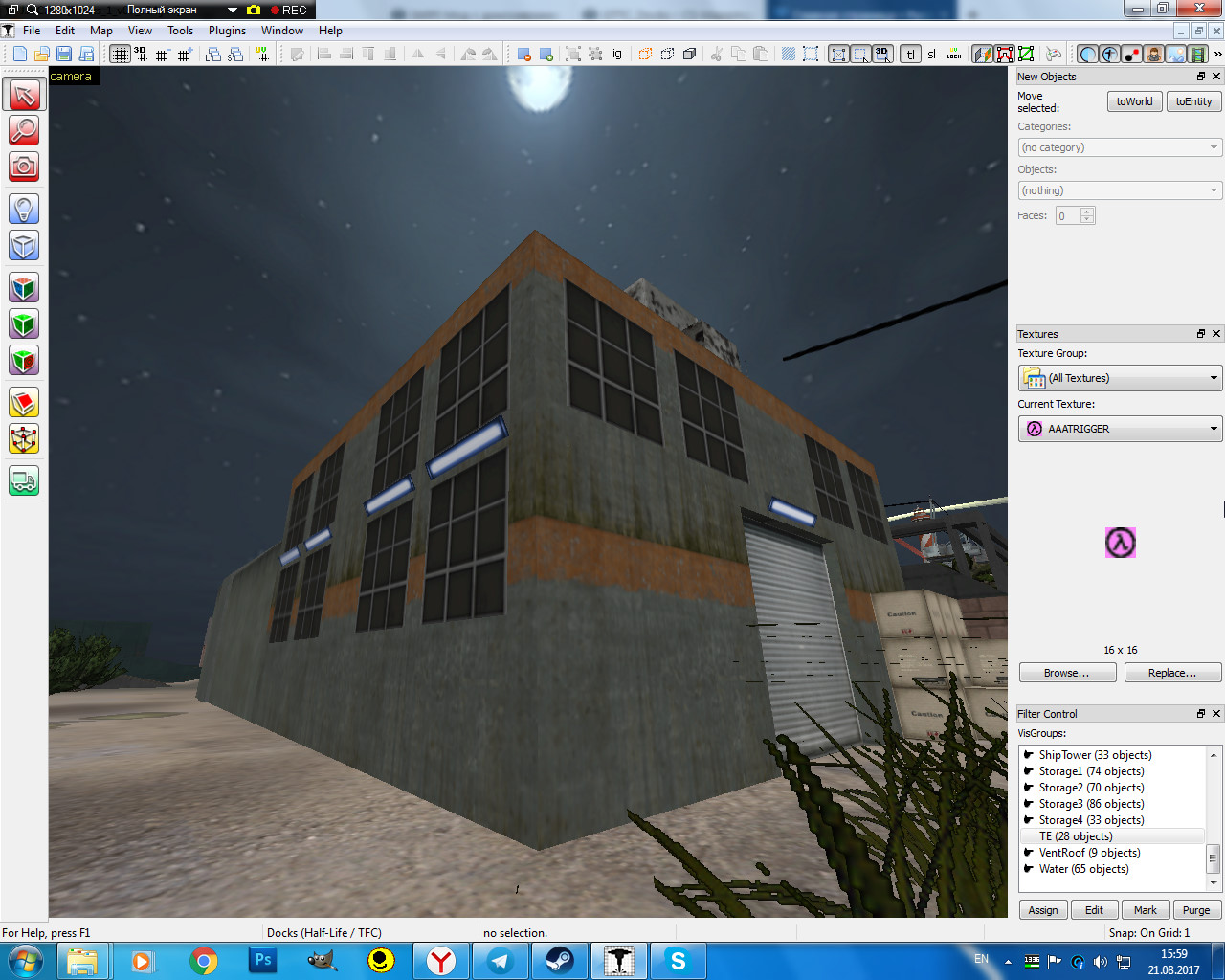This screenshot has width=1225, height=980.
Task: Click the Purge visgroup button
Action: pos(1196,910)
